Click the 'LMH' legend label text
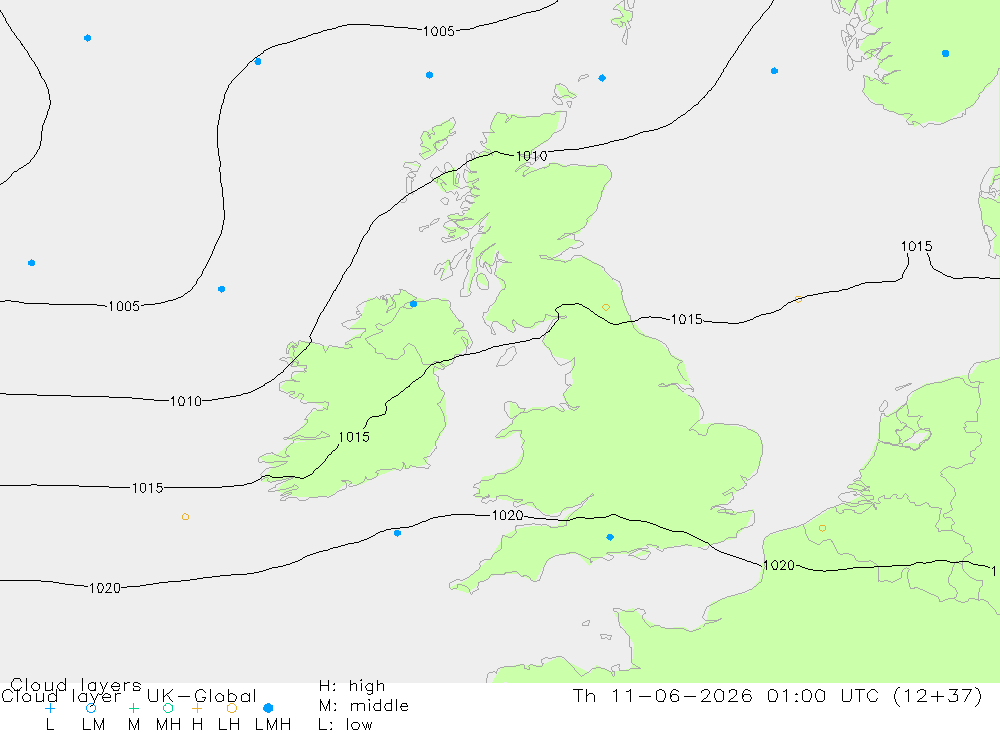The height and width of the screenshot is (733, 1000). [273, 725]
